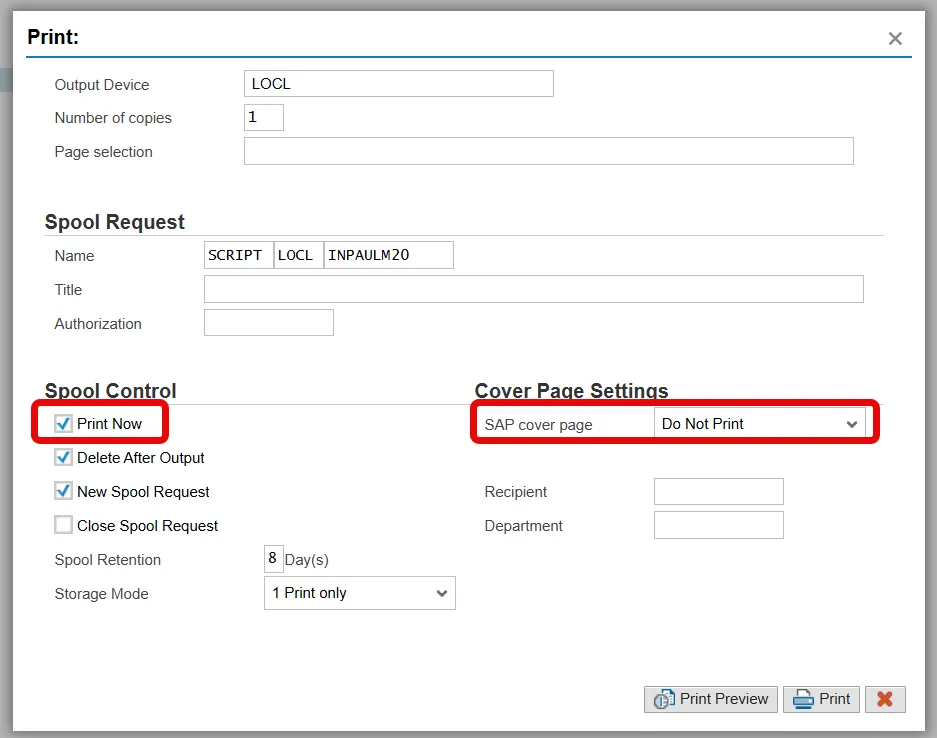
Task: Click the Print Preview button
Action: click(711, 699)
